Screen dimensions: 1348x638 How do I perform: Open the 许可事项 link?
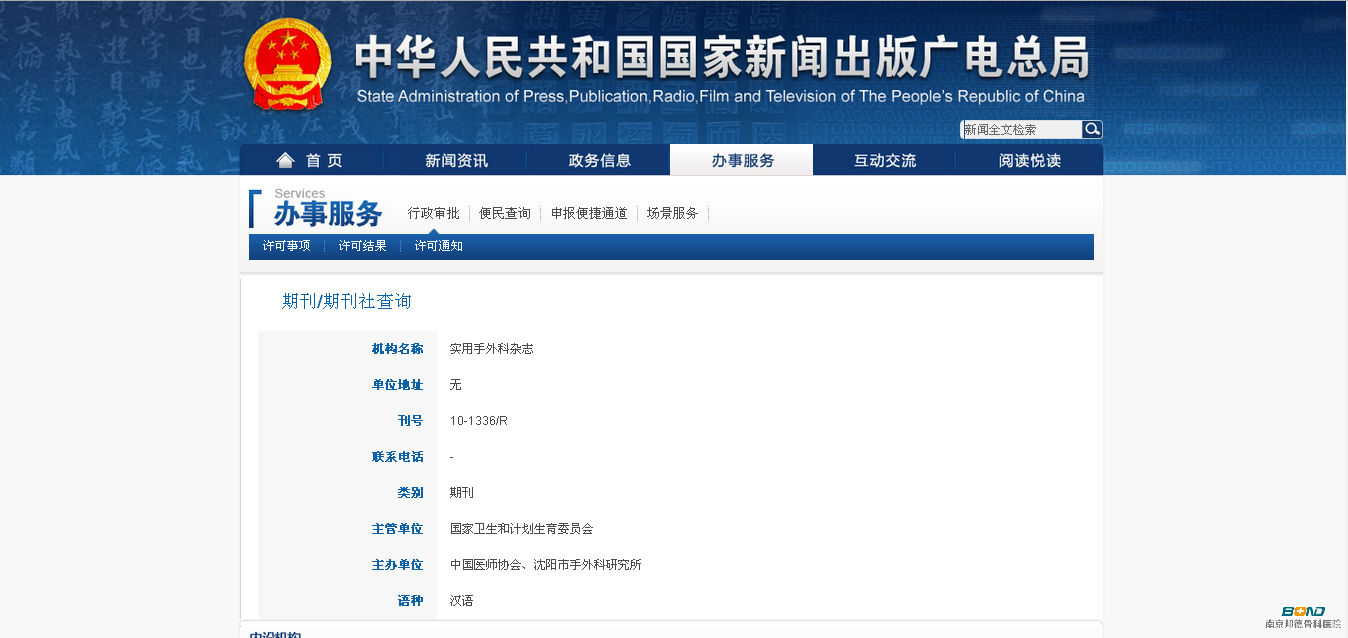click(x=287, y=246)
